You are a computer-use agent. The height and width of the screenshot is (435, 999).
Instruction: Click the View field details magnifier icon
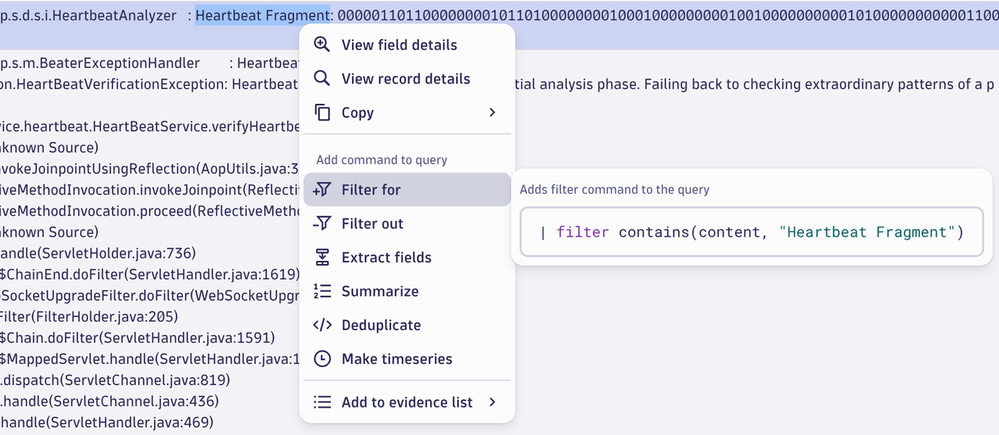(322, 45)
